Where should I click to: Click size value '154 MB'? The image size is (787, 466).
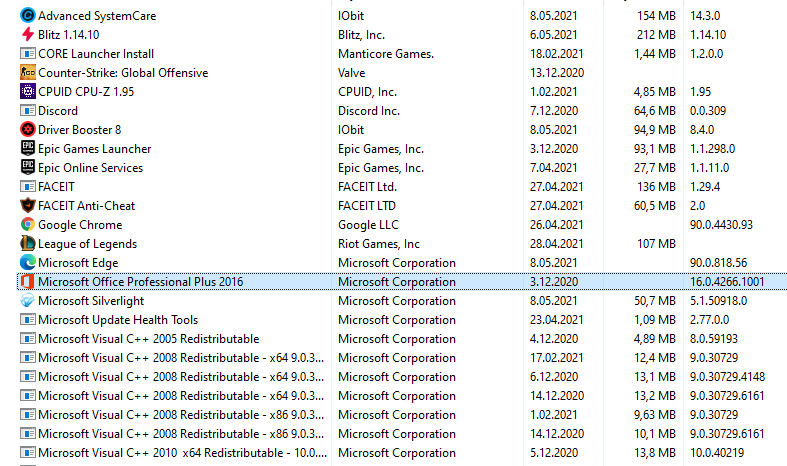point(656,16)
